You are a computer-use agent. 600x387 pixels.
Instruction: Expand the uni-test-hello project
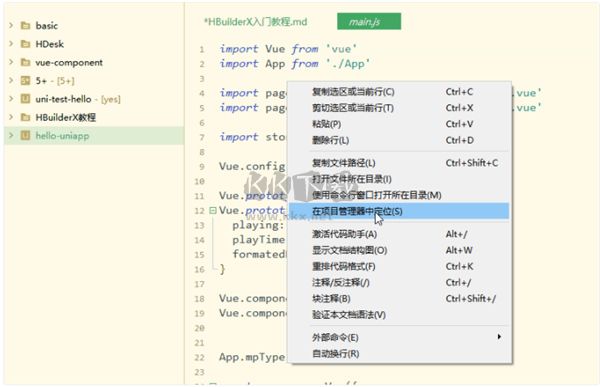pos(11,99)
